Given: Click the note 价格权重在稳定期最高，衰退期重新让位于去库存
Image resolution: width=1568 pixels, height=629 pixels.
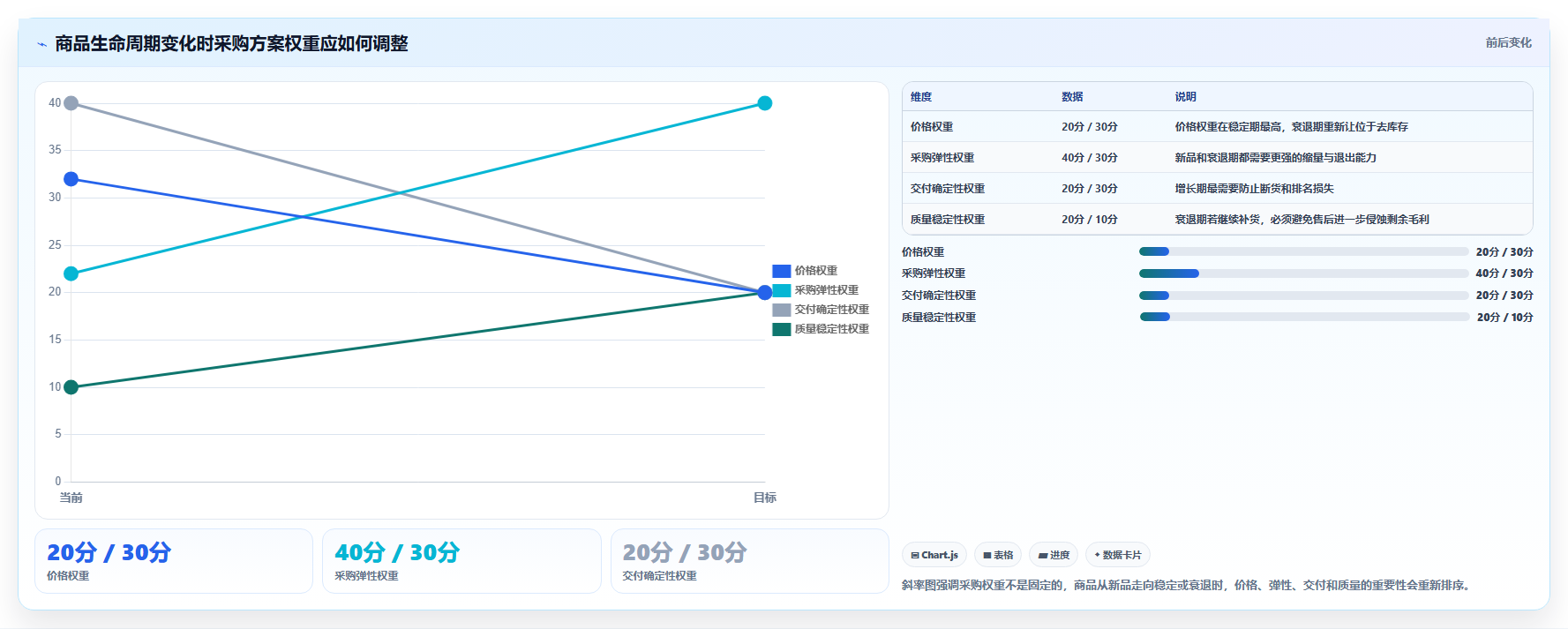Looking at the screenshot, I should click(1291, 127).
